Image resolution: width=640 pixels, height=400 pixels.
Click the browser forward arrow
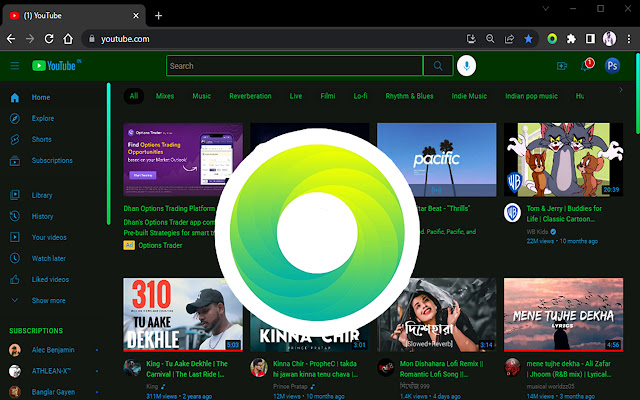click(x=30, y=39)
